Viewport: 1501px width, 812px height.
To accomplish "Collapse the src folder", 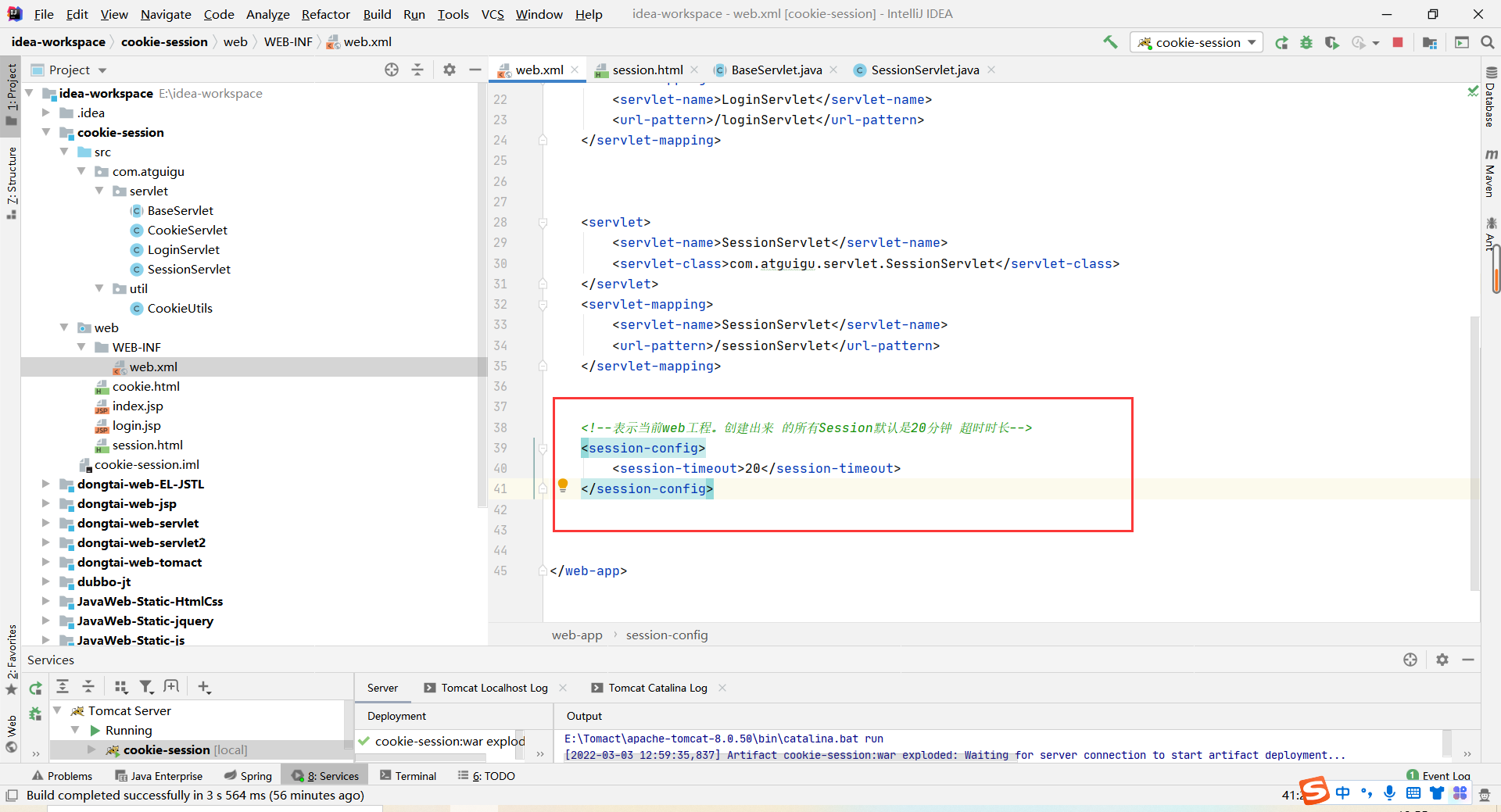I will click(64, 152).
